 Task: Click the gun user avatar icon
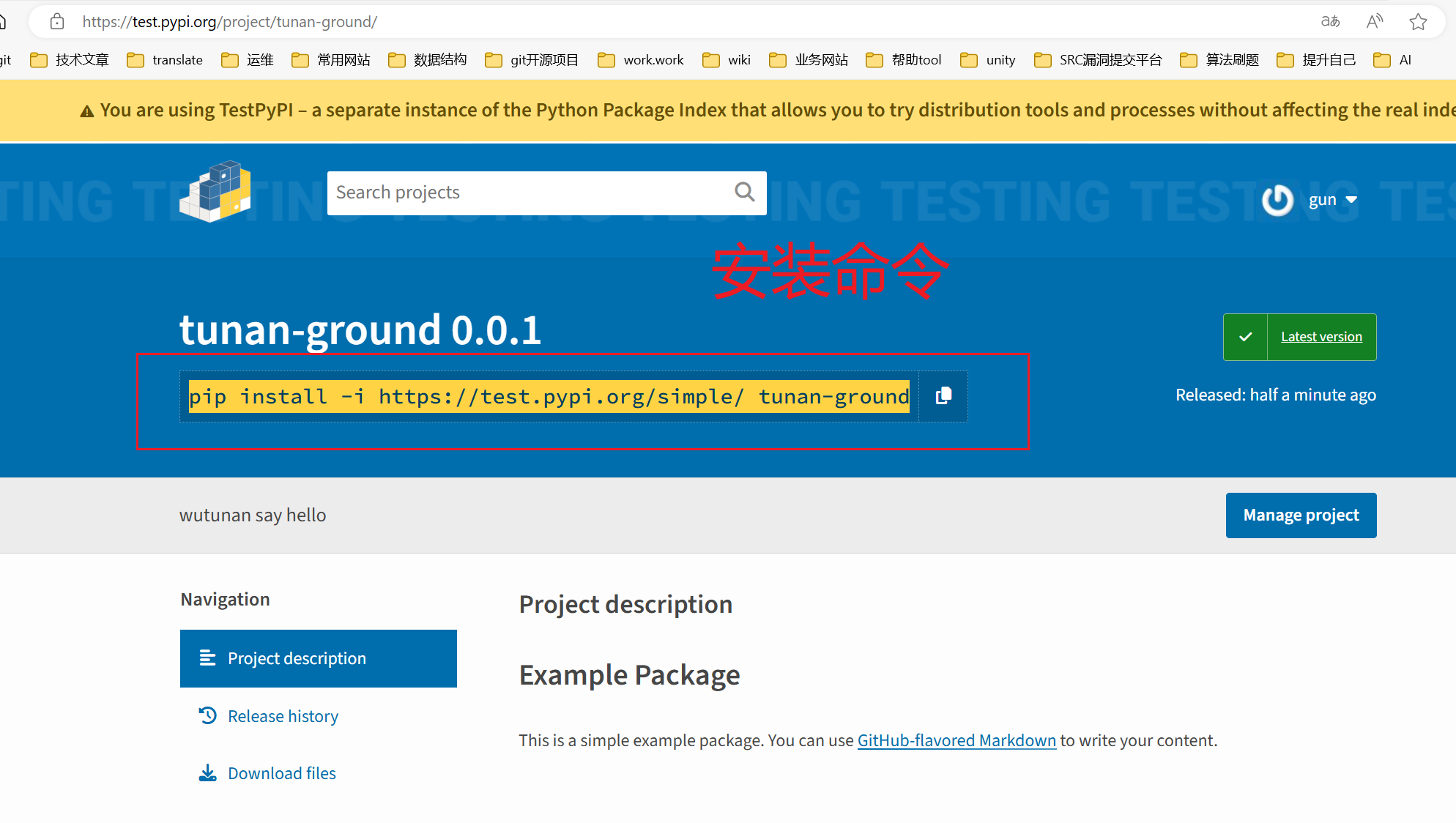(x=1277, y=200)
